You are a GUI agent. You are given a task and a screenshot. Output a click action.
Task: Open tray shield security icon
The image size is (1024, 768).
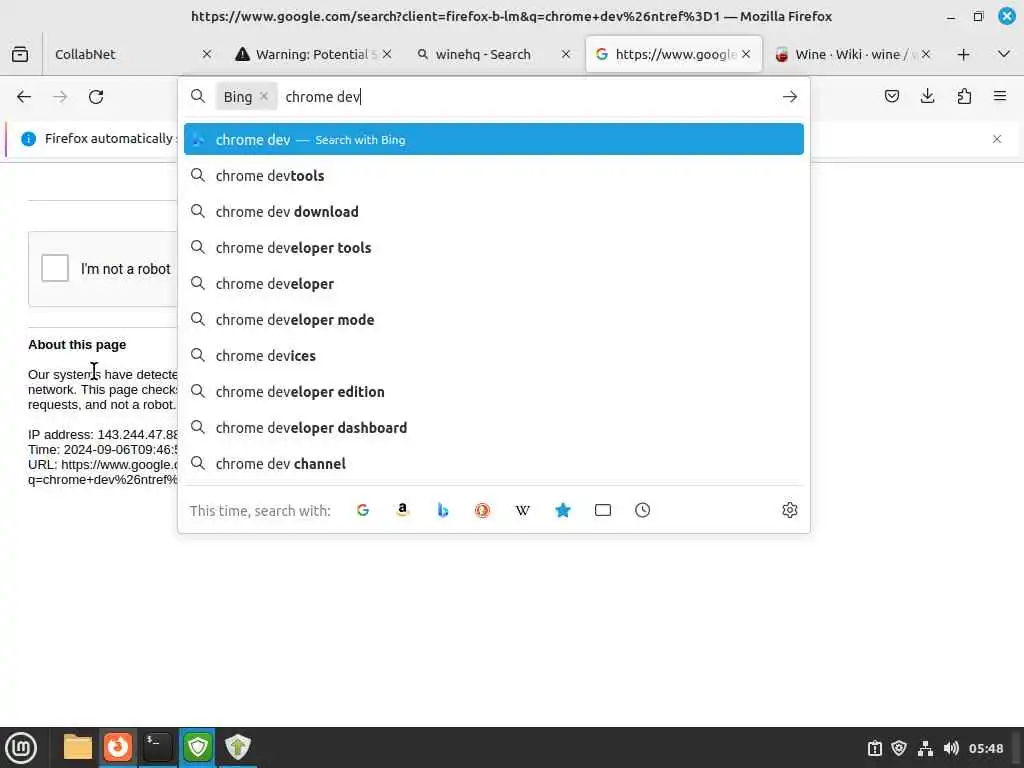tap(899, 748)
